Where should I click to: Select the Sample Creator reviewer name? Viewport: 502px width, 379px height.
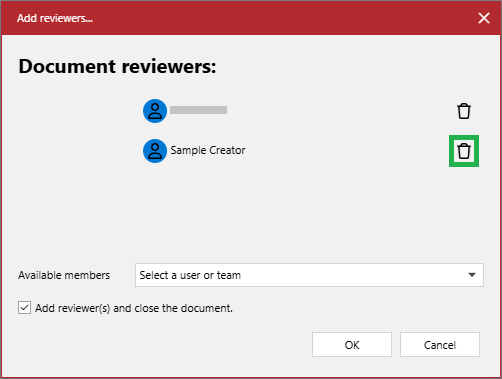208,150
